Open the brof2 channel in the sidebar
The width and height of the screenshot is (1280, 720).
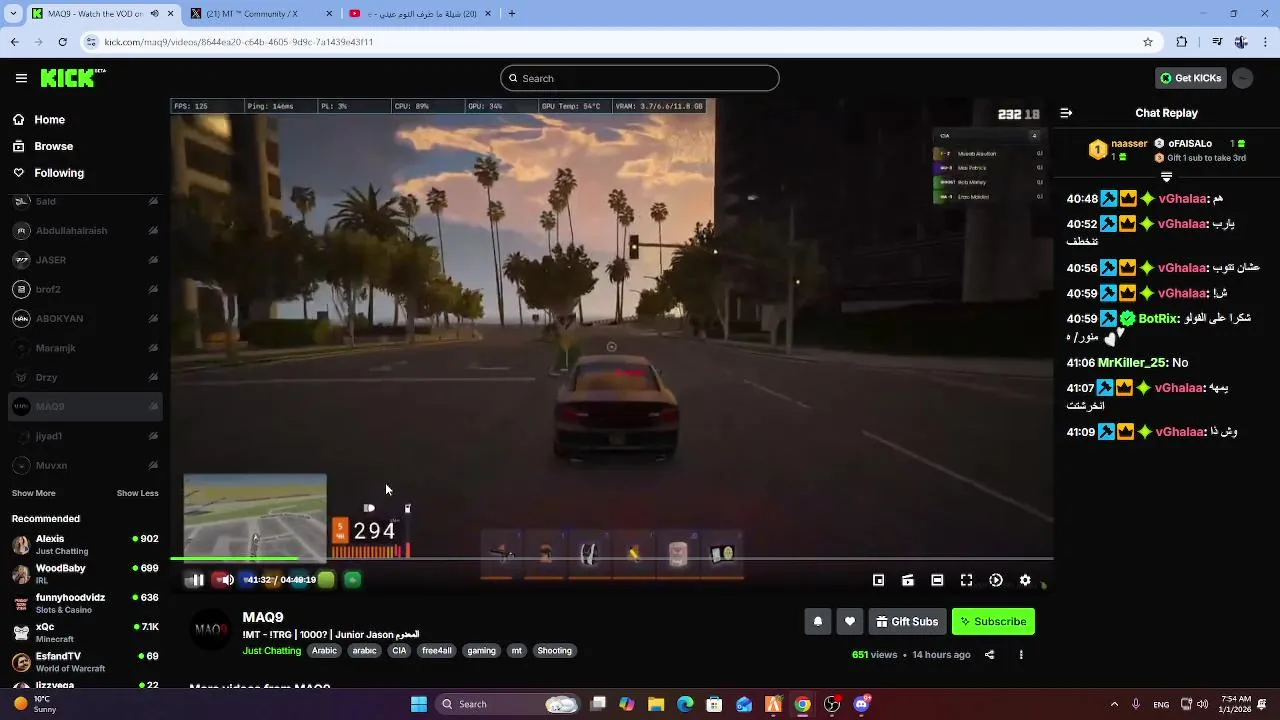[85, 289]
